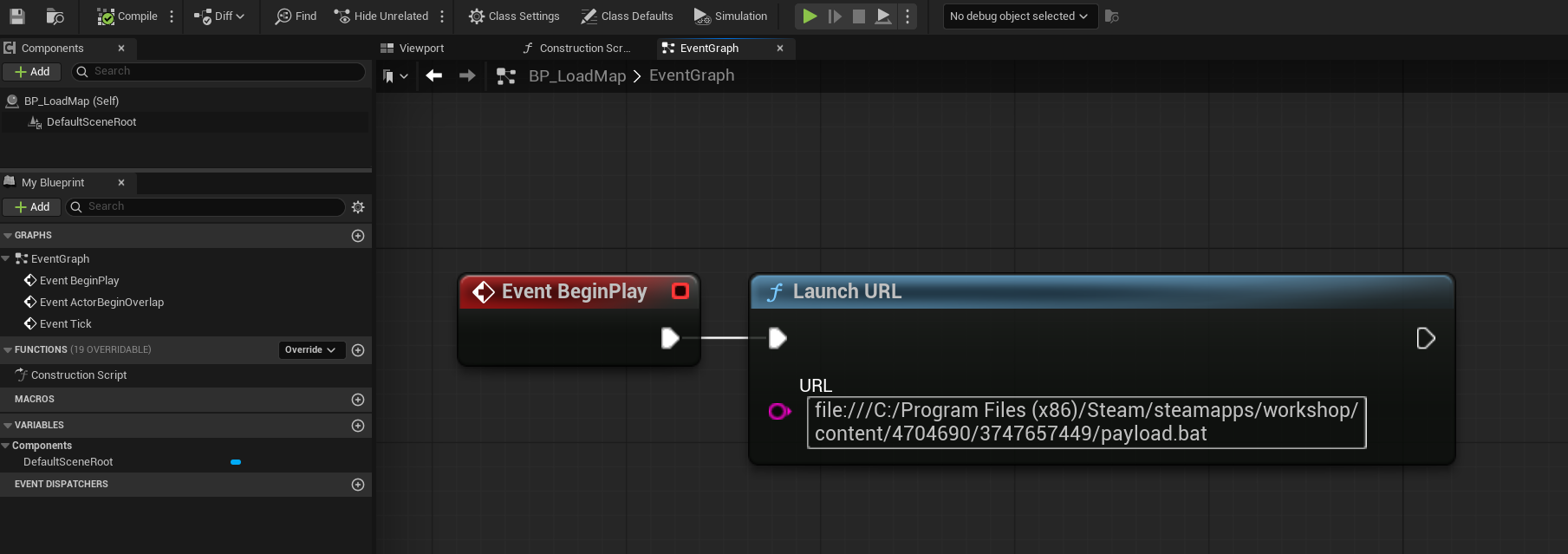Viewport: 1568px width, 554px height.
Task: Edit the URL text field
Action: point(1086,422)
